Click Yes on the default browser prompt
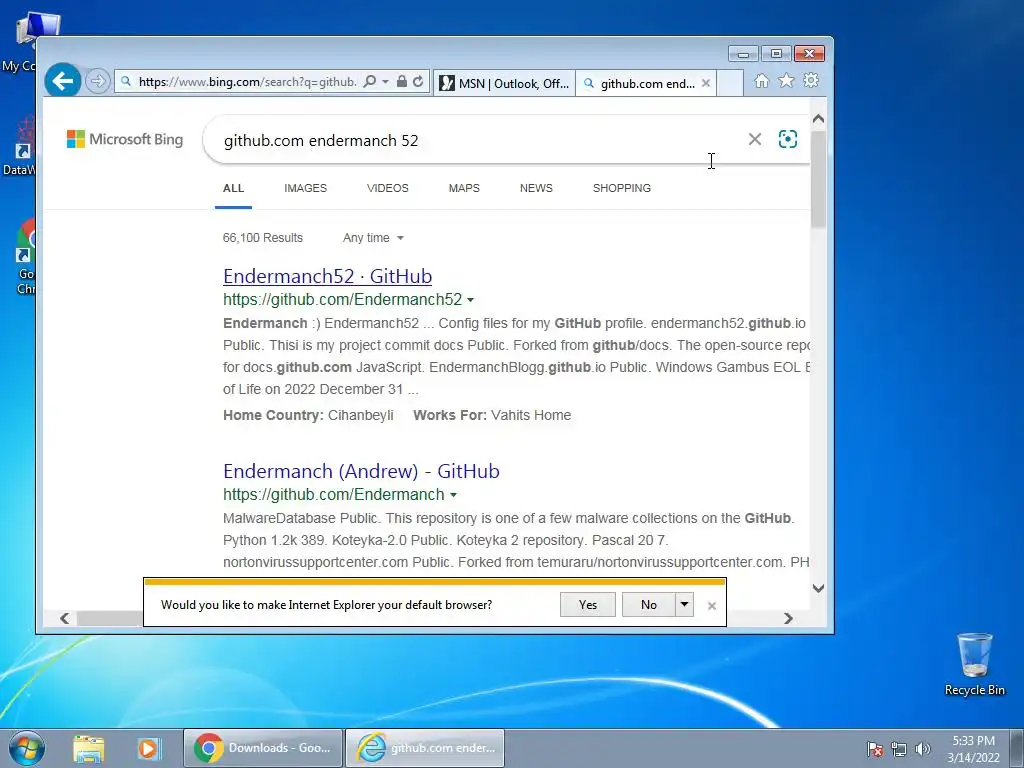Image resolution: width=1024 pixels, height=768 pixels. coord(588,605)
